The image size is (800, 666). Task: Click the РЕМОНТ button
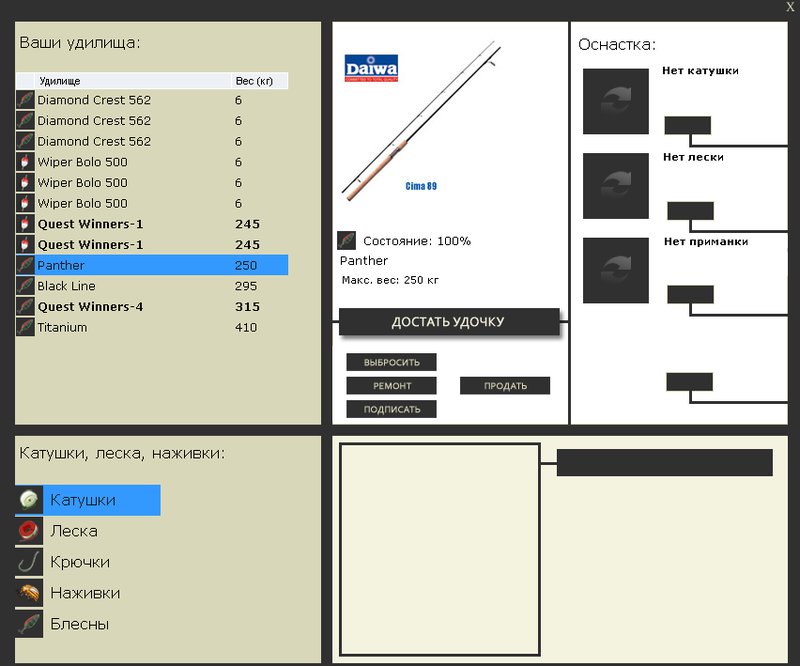coord(391,386)
